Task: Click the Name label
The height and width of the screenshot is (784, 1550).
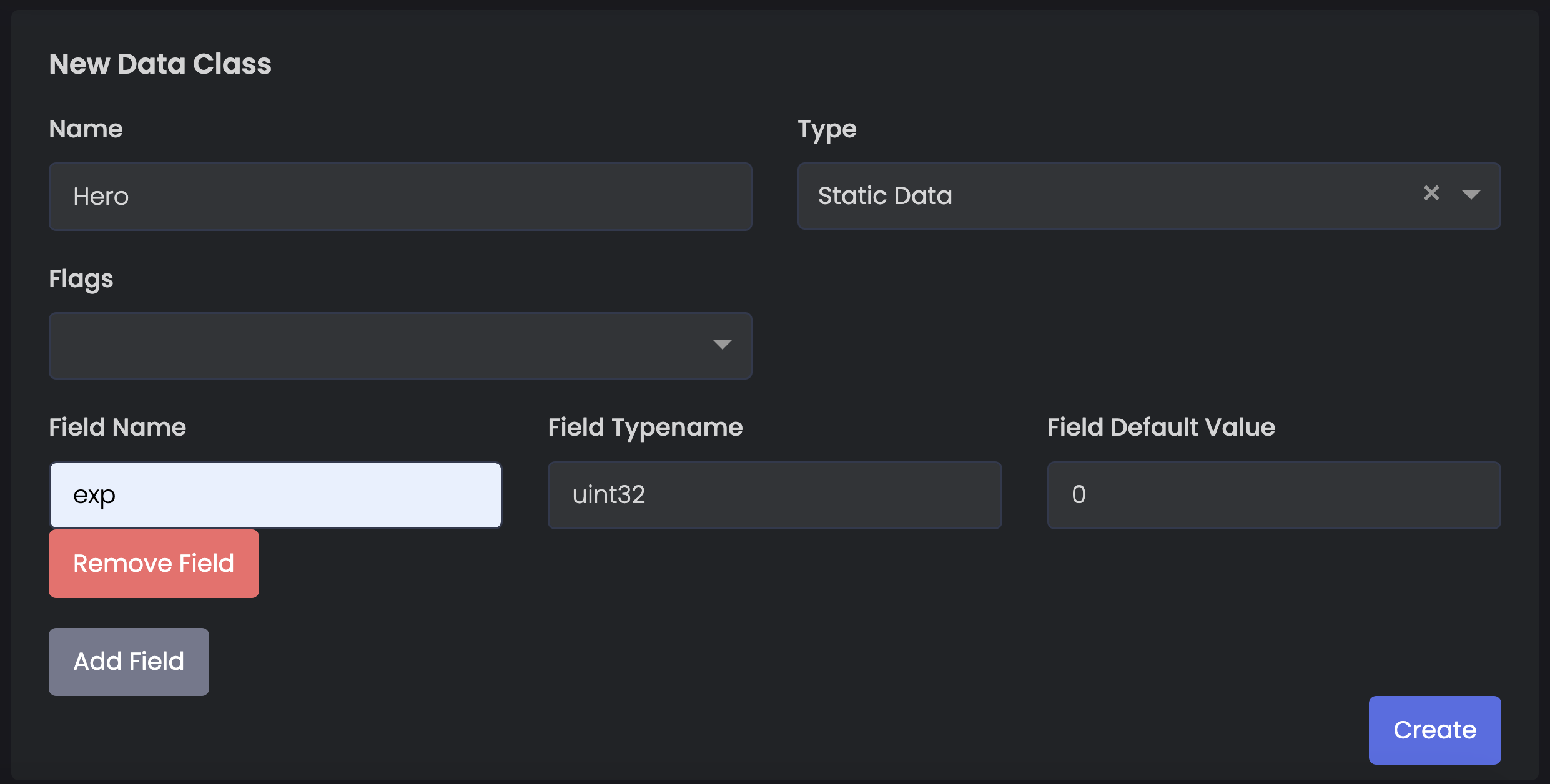Action: [x=86, y=129]
